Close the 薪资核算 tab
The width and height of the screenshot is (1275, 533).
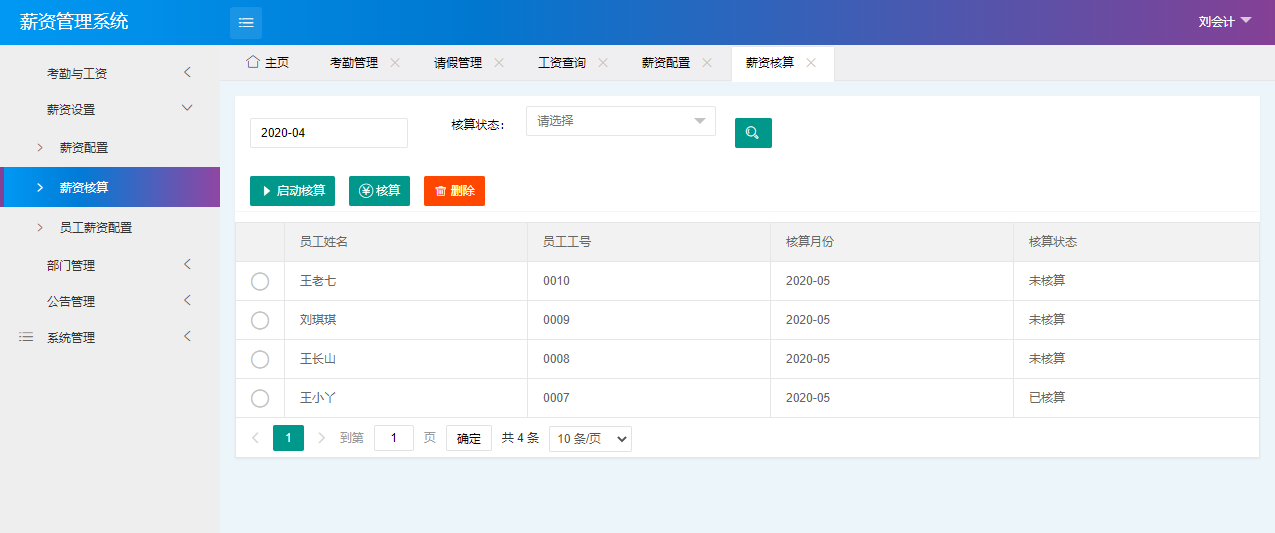point(811,62)
